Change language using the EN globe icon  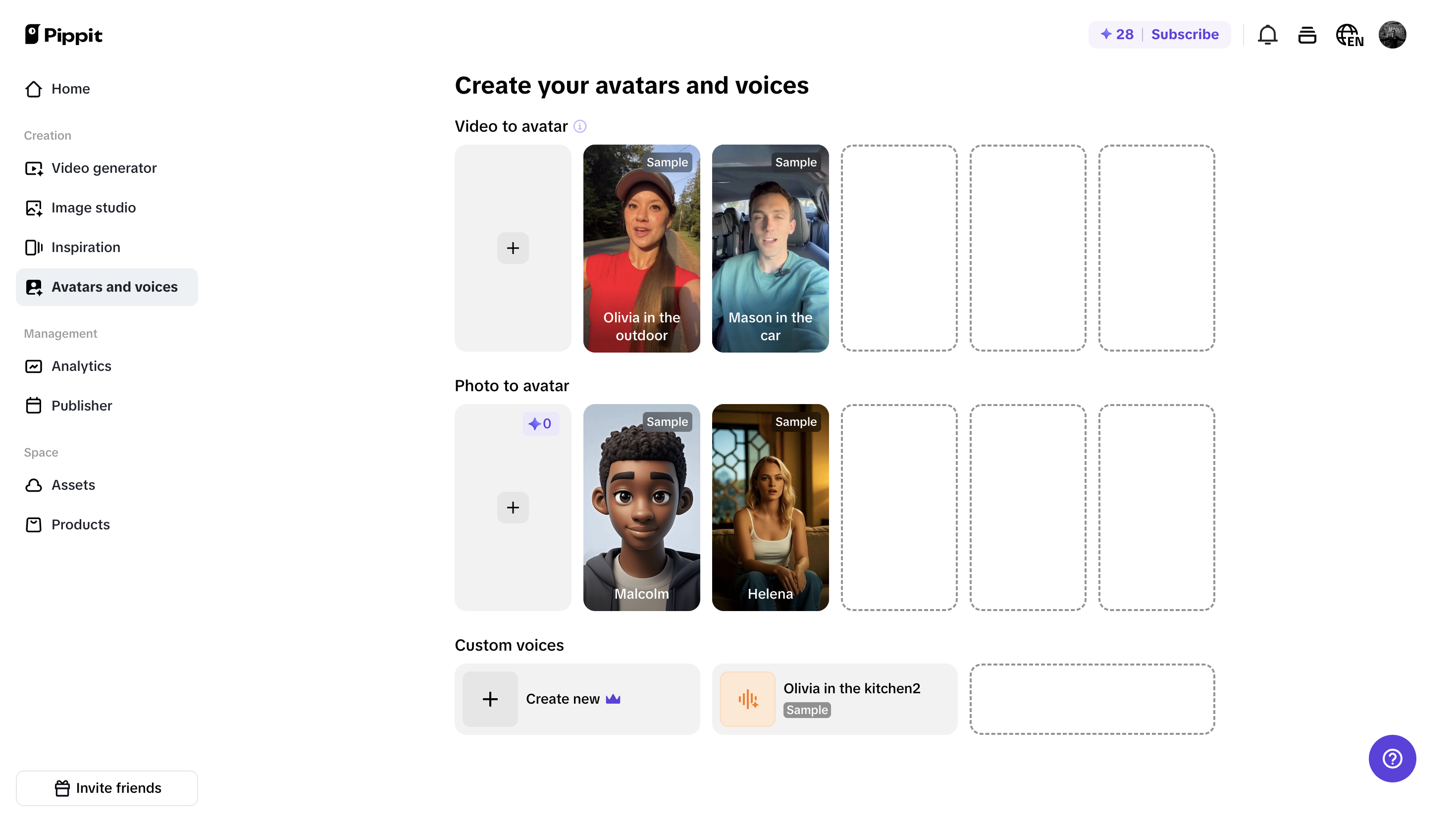tap(1350, 35)
